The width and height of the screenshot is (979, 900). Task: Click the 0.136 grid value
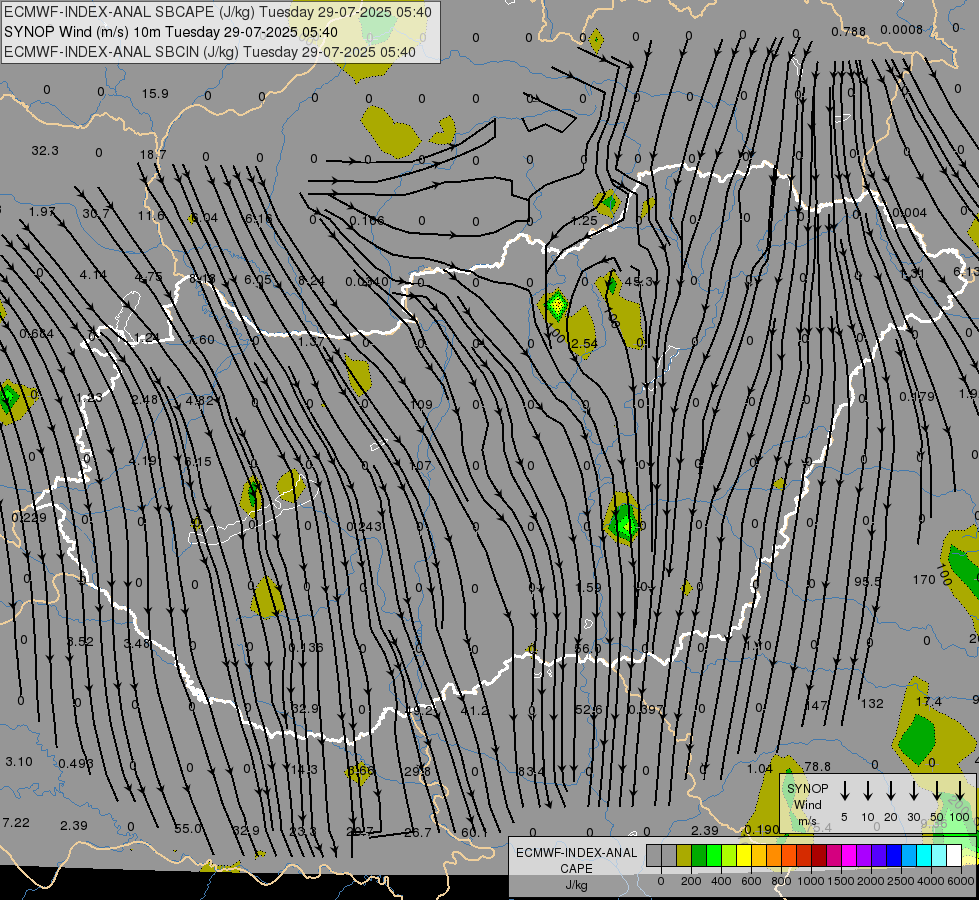[306, 648]
